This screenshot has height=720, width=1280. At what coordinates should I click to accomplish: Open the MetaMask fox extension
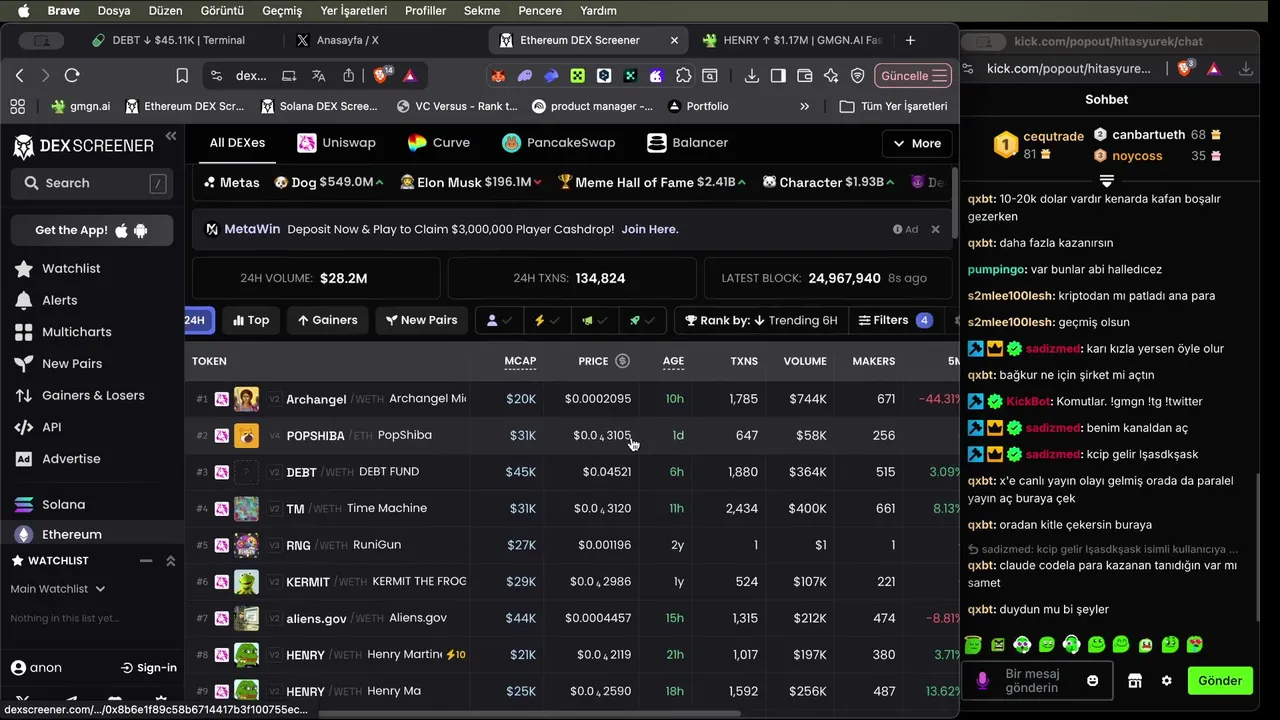[x=499, y=76]
